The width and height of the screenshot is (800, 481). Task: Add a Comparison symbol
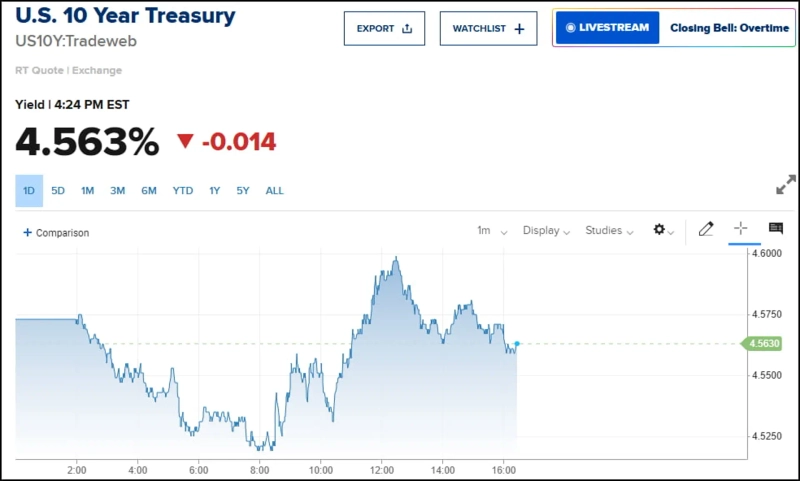click(56, 233)
